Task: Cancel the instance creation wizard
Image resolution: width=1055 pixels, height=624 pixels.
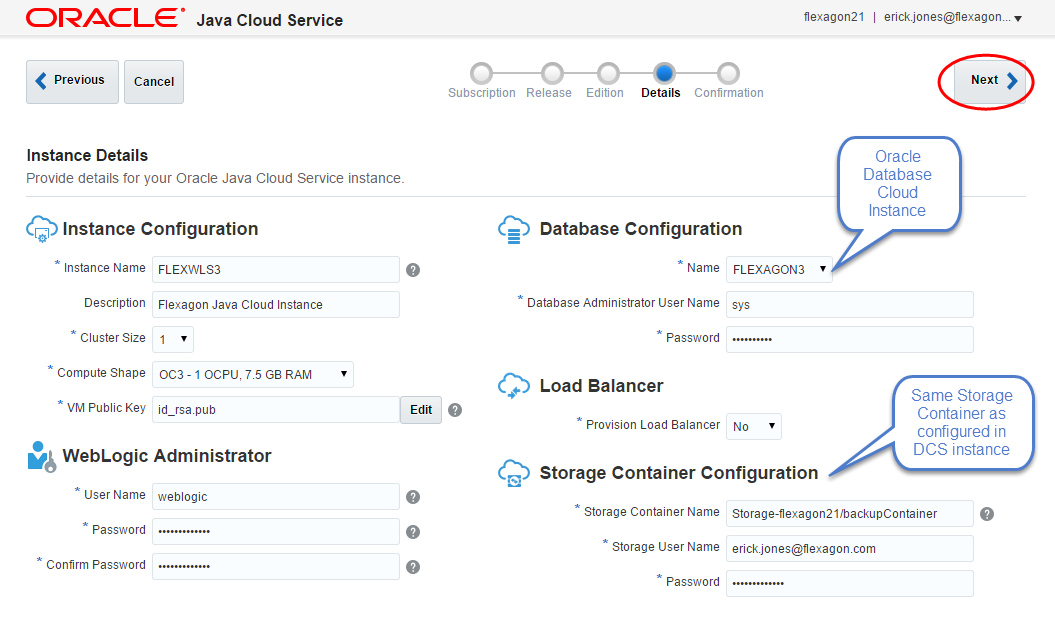Action: point(153,81)
